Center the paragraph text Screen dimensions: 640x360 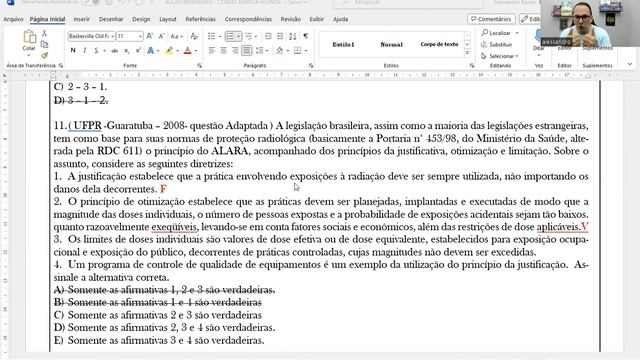click(223, 51)
